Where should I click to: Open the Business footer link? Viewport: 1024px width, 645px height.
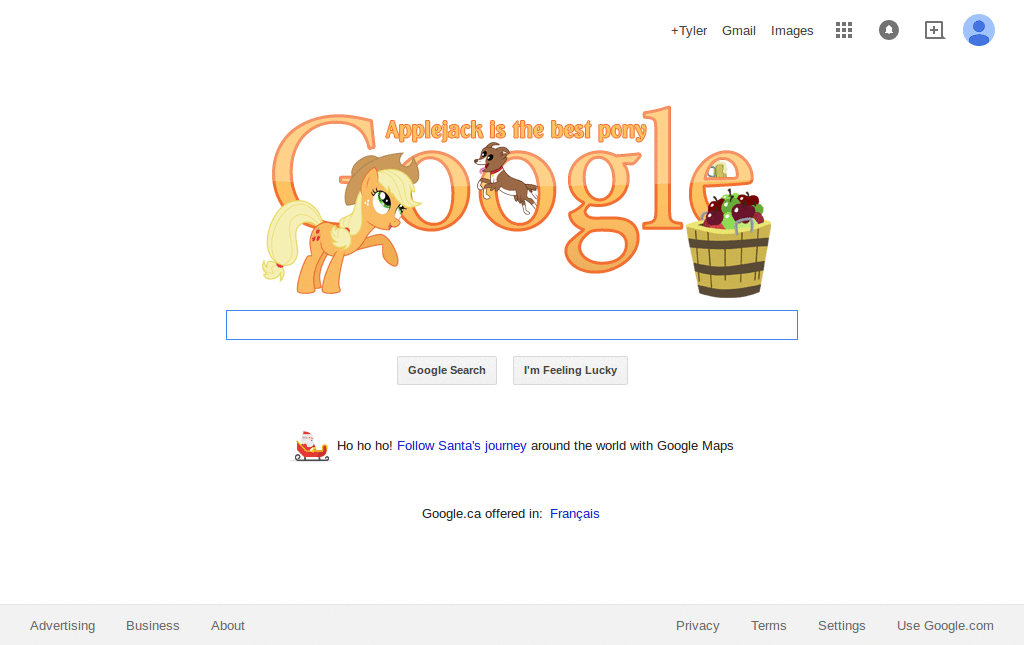click(x=153, y=625)
